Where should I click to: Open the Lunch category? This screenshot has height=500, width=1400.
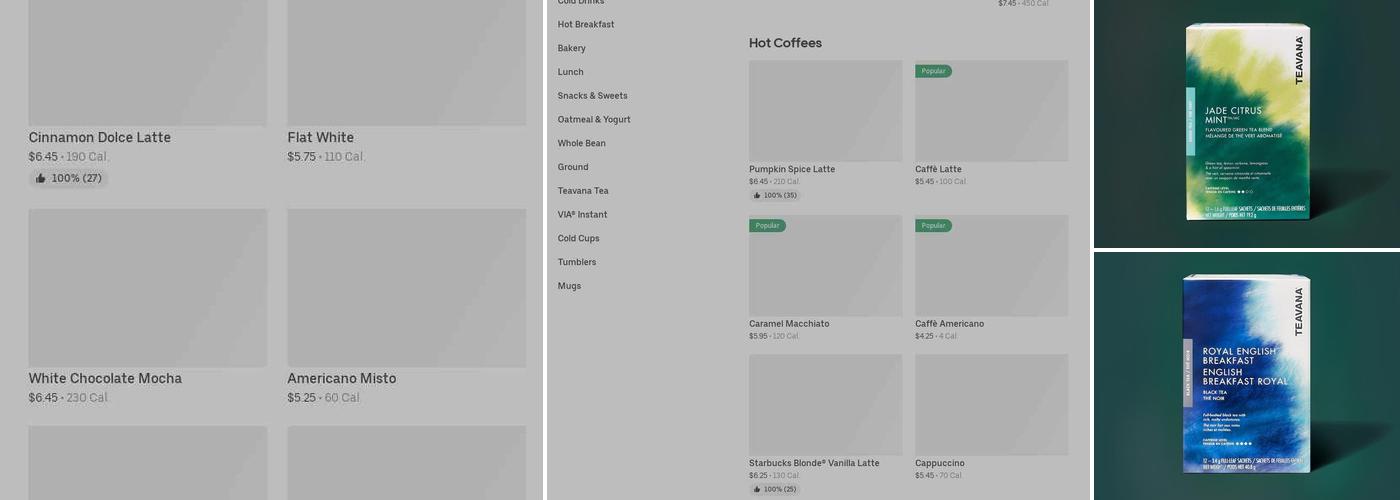pos(571,72)
